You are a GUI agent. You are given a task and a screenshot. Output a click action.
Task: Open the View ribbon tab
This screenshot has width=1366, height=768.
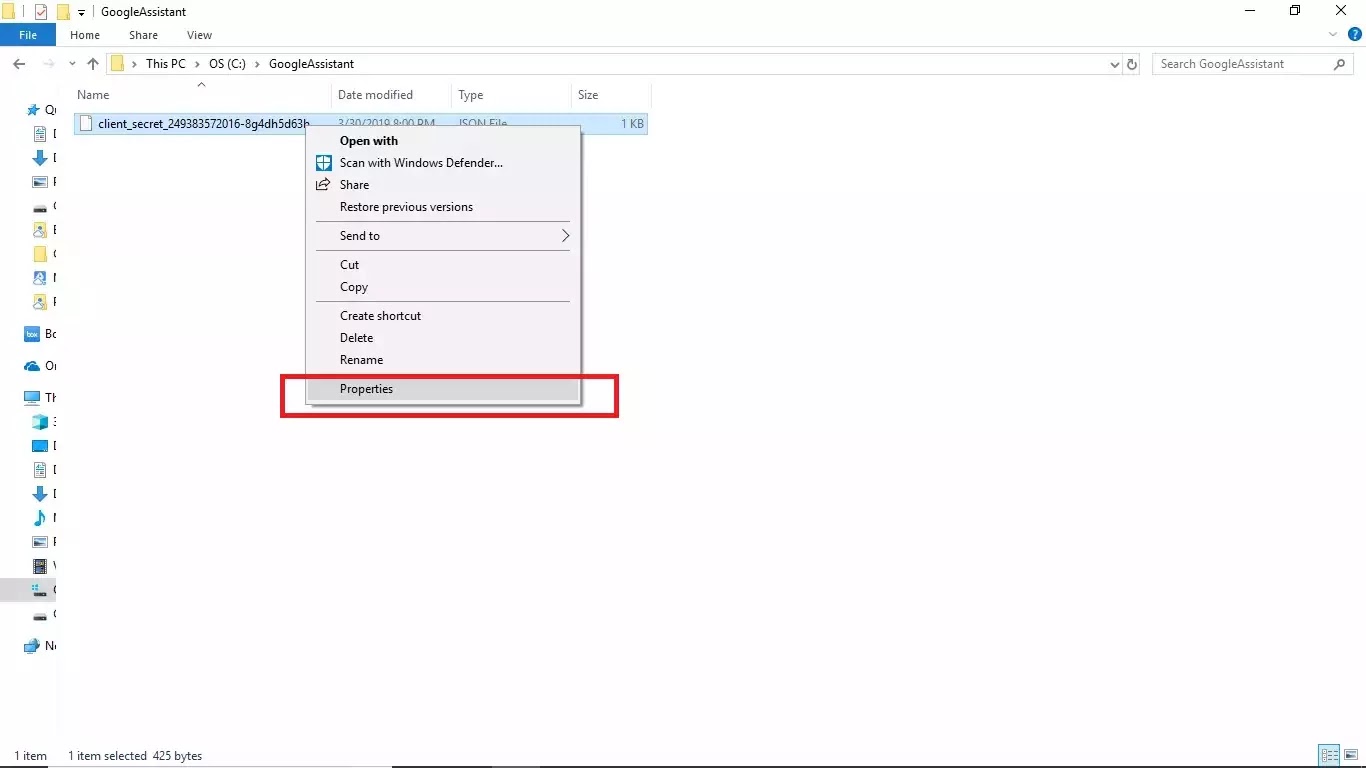199,35
